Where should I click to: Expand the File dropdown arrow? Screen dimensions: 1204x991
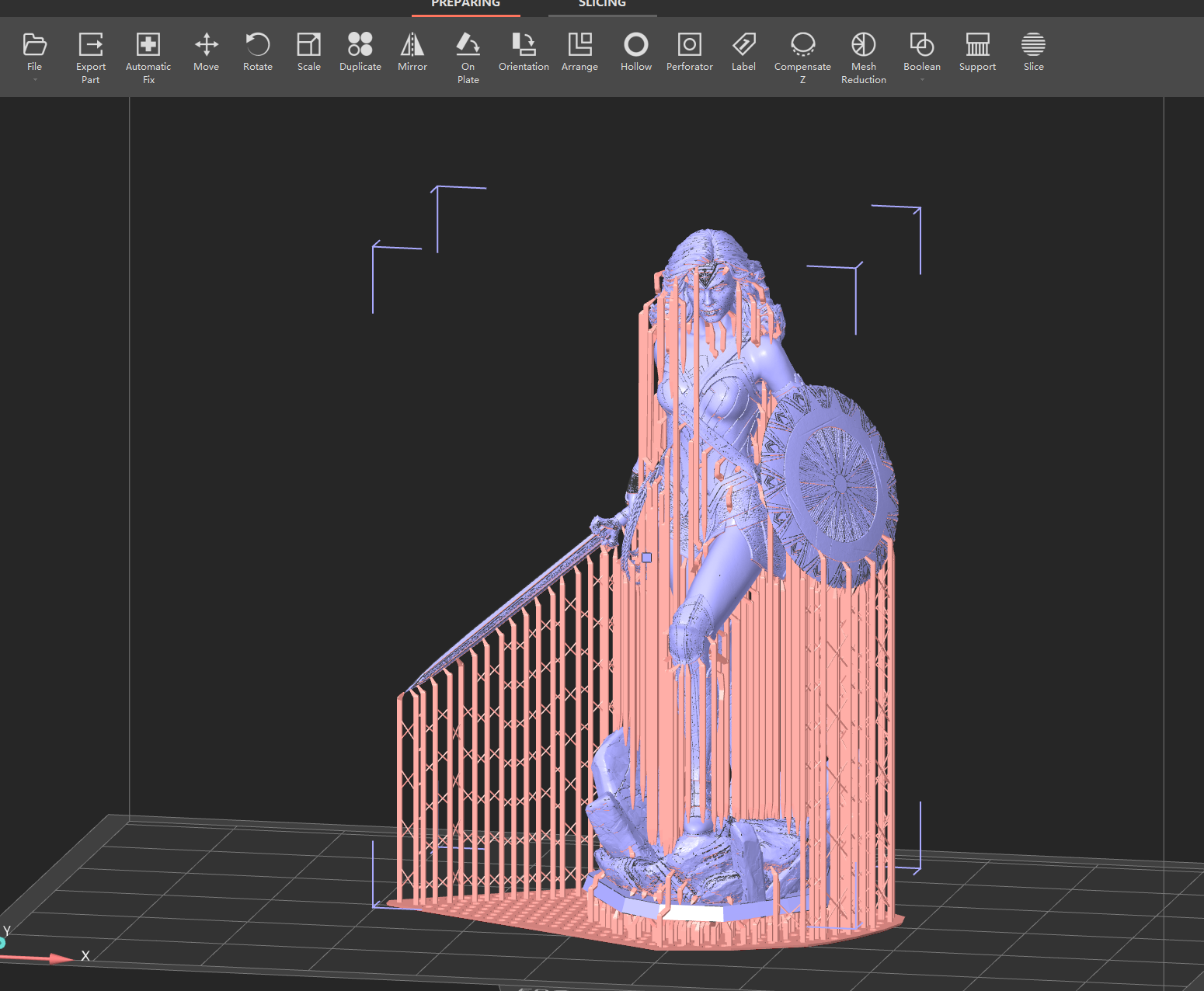click(x=35, y=79)
